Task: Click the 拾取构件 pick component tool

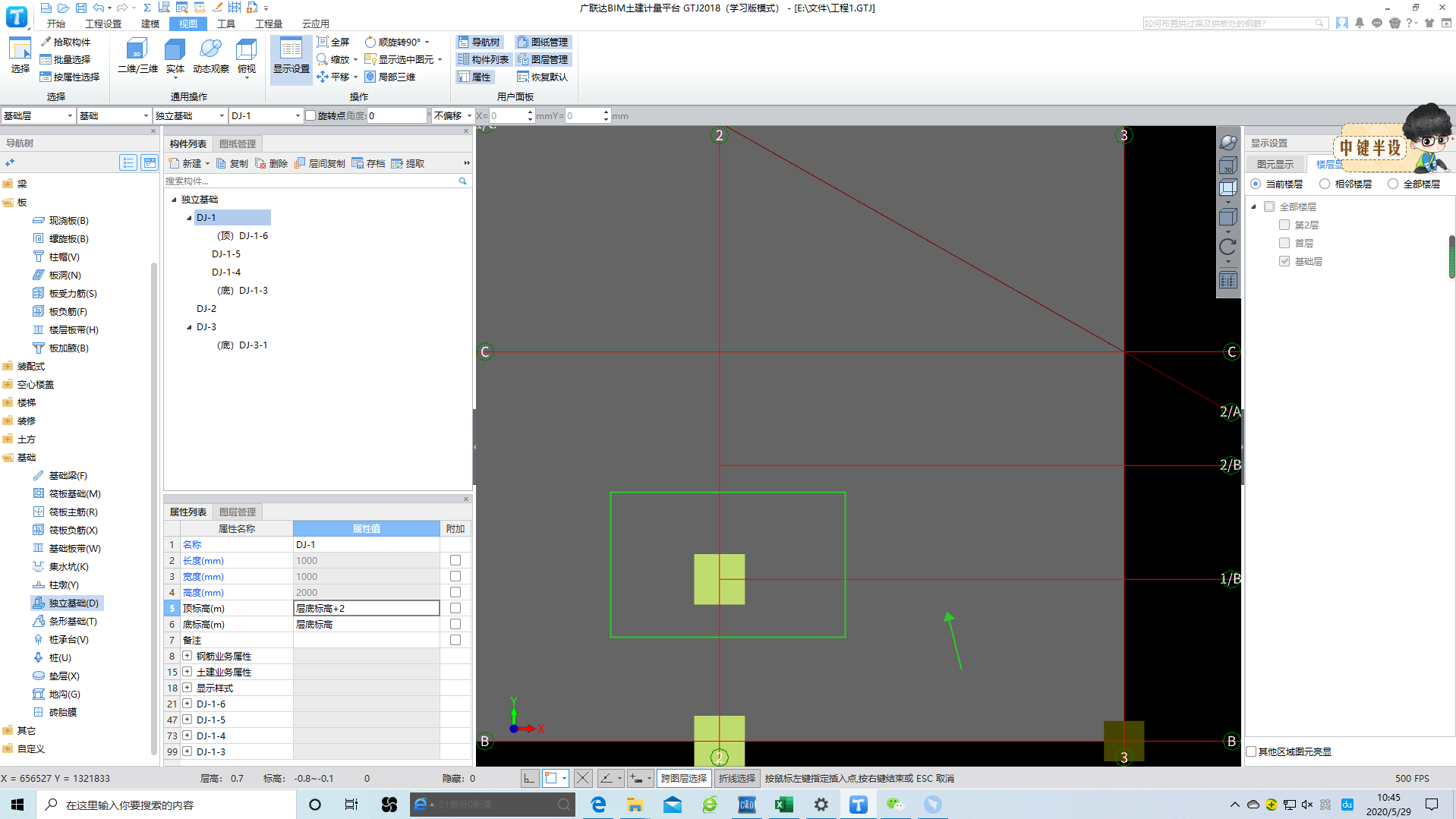Action: (x=65, y=42)
